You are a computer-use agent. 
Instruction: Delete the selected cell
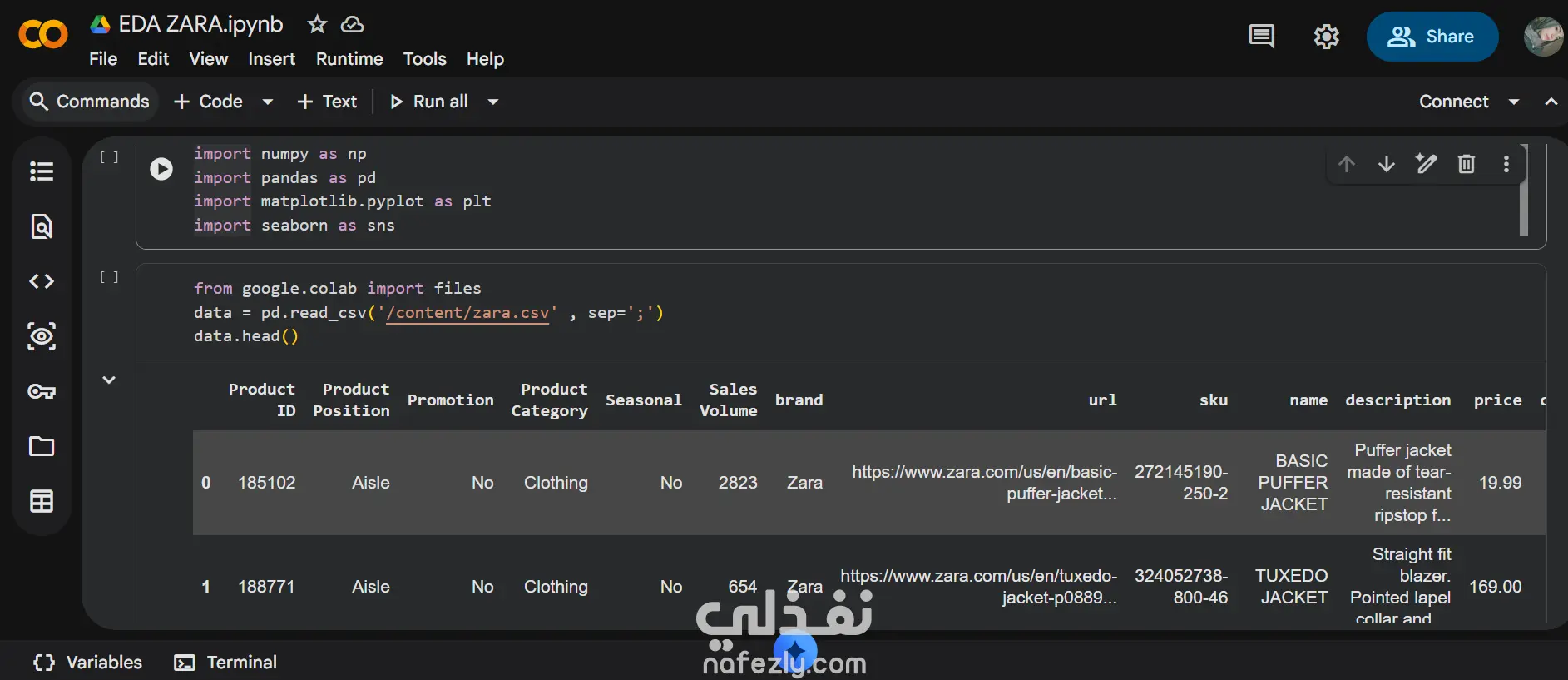click(1467, 164)
